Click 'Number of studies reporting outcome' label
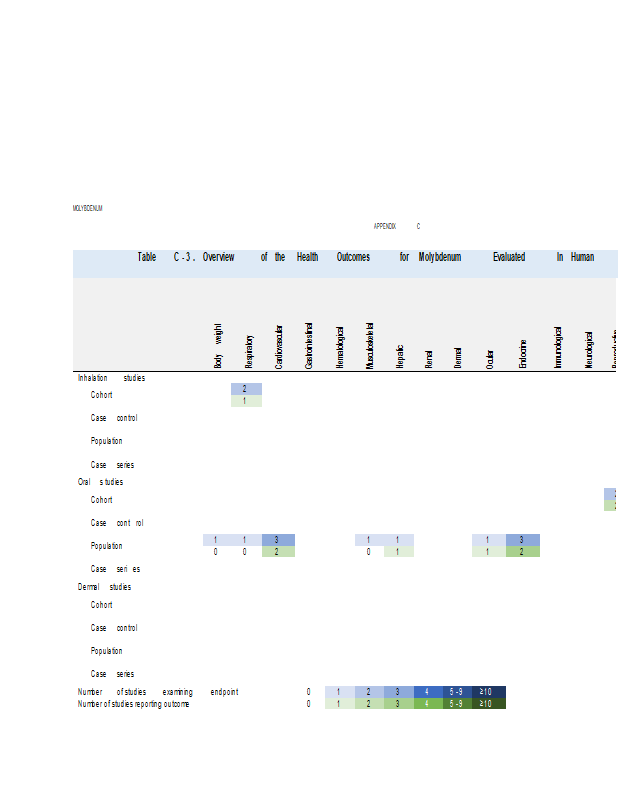This screenshot has width=618, height=800. click(133, 704)
